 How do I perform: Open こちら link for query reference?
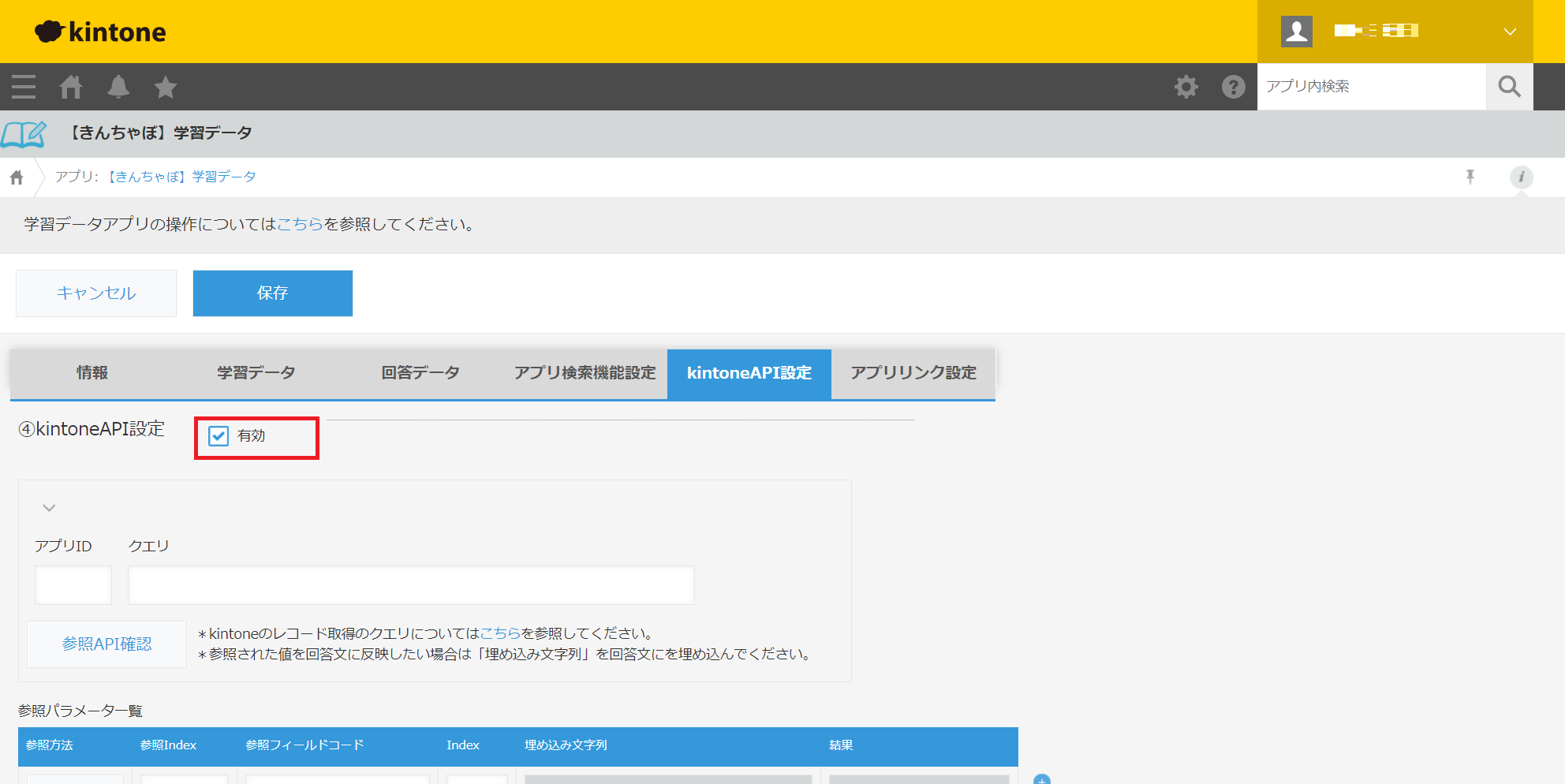(500, 633)
